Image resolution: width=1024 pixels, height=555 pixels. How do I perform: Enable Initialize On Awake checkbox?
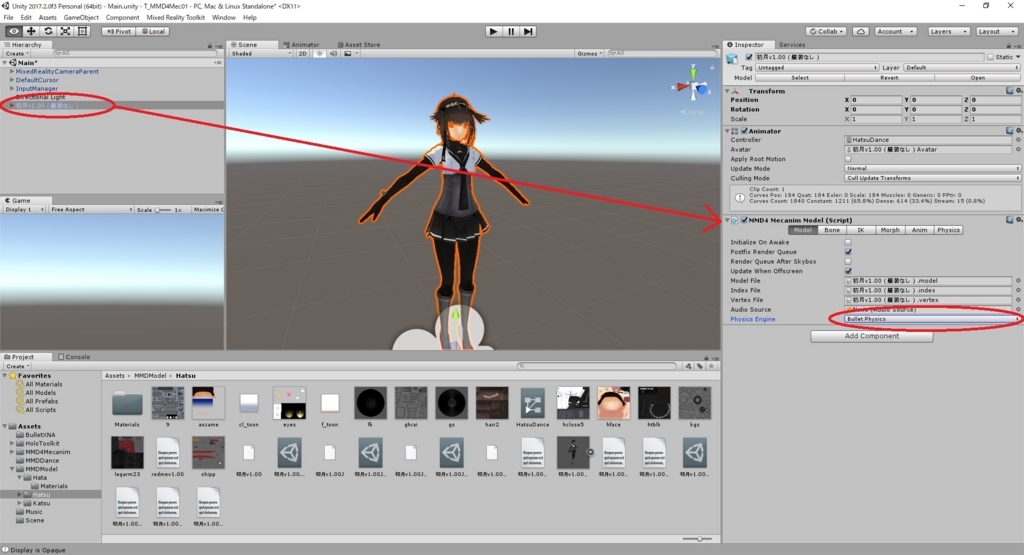coord(848,242)
